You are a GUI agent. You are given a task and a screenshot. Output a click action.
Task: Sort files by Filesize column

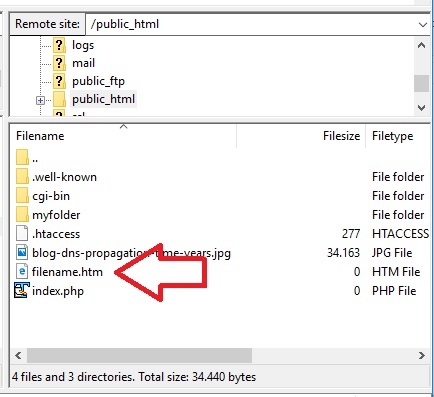pyautogui.click(x=341, y=136)
